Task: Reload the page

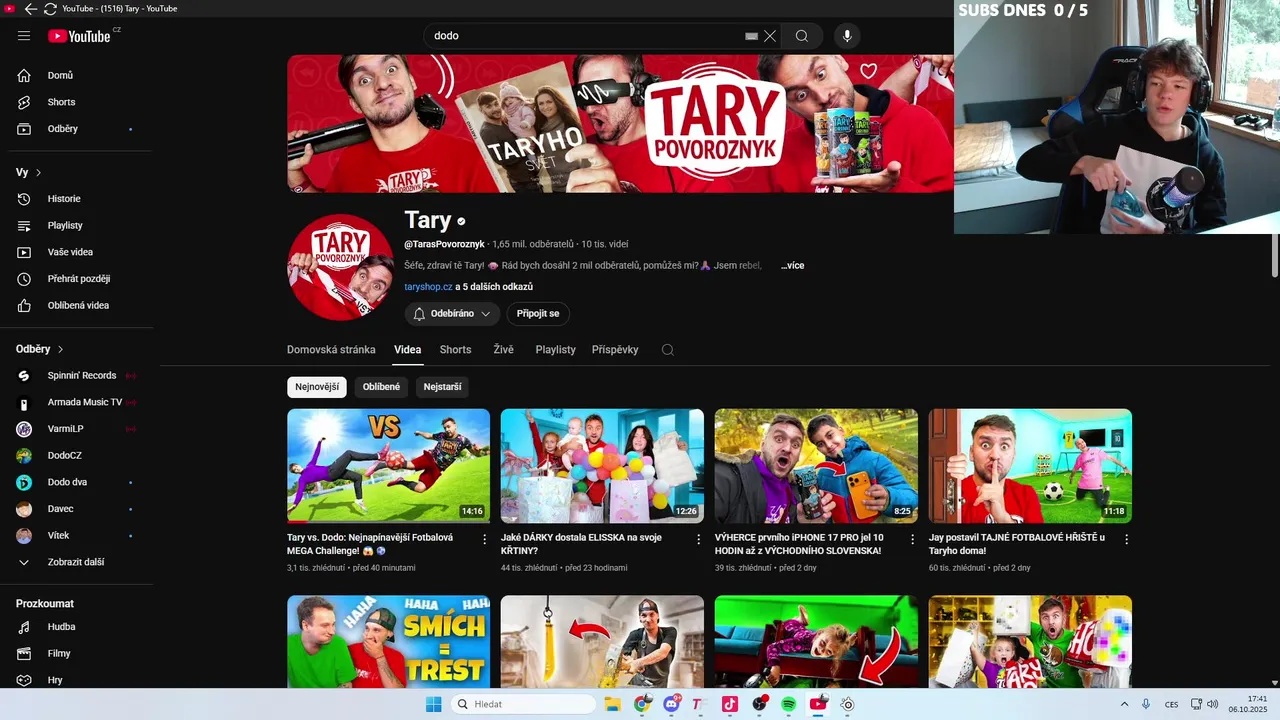Action: pos(50,9)
